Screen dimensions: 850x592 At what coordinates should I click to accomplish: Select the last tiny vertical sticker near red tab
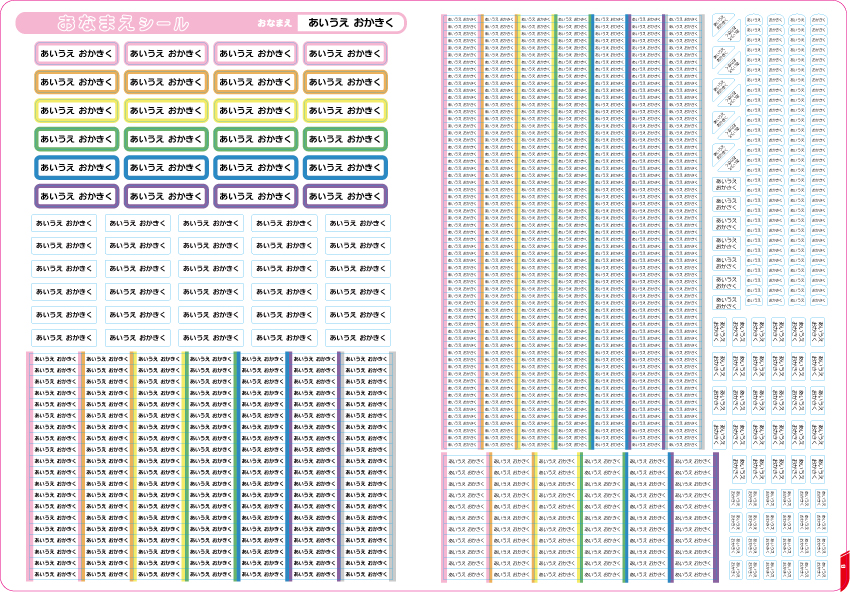coord(821,569)
